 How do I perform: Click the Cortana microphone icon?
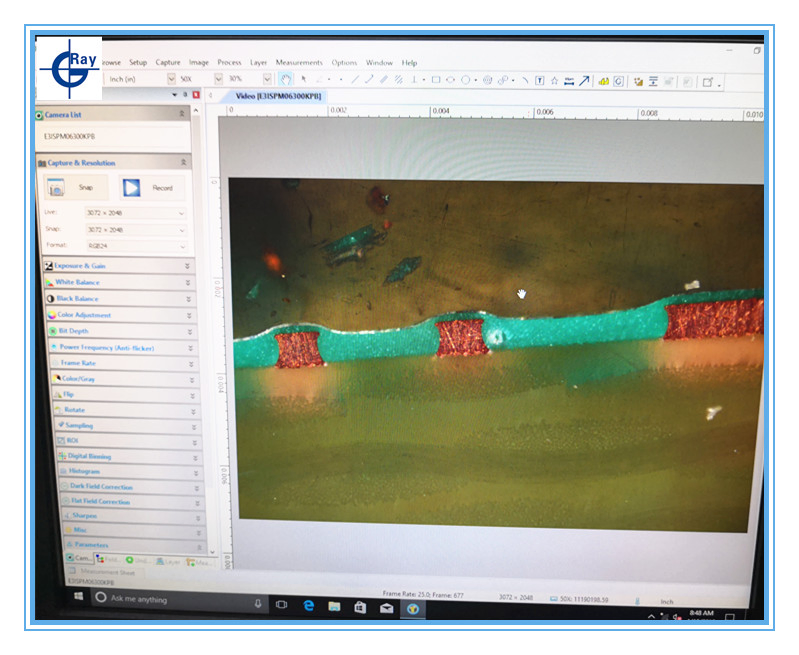pyautogui.click(x=258, y=604)
